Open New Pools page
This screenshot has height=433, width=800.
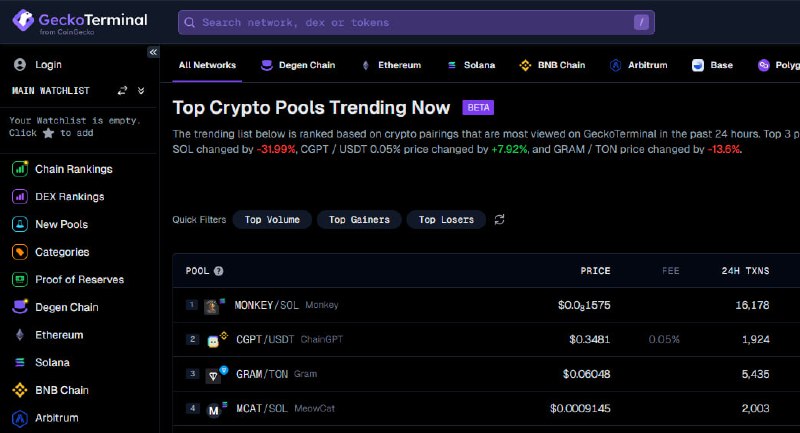tap(61, 224)
